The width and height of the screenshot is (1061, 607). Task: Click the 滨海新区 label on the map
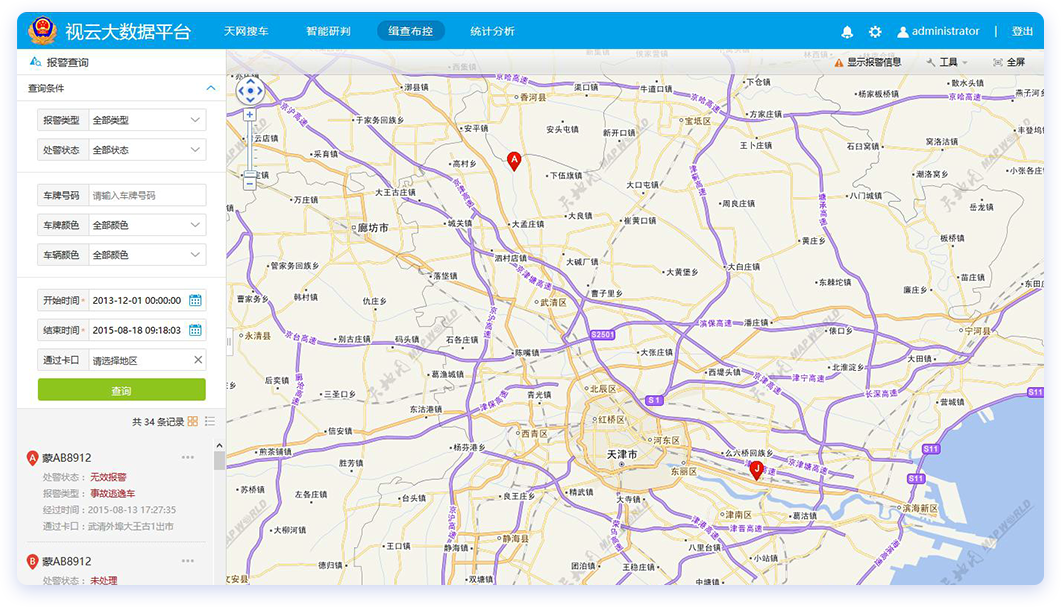coord(920,508)
